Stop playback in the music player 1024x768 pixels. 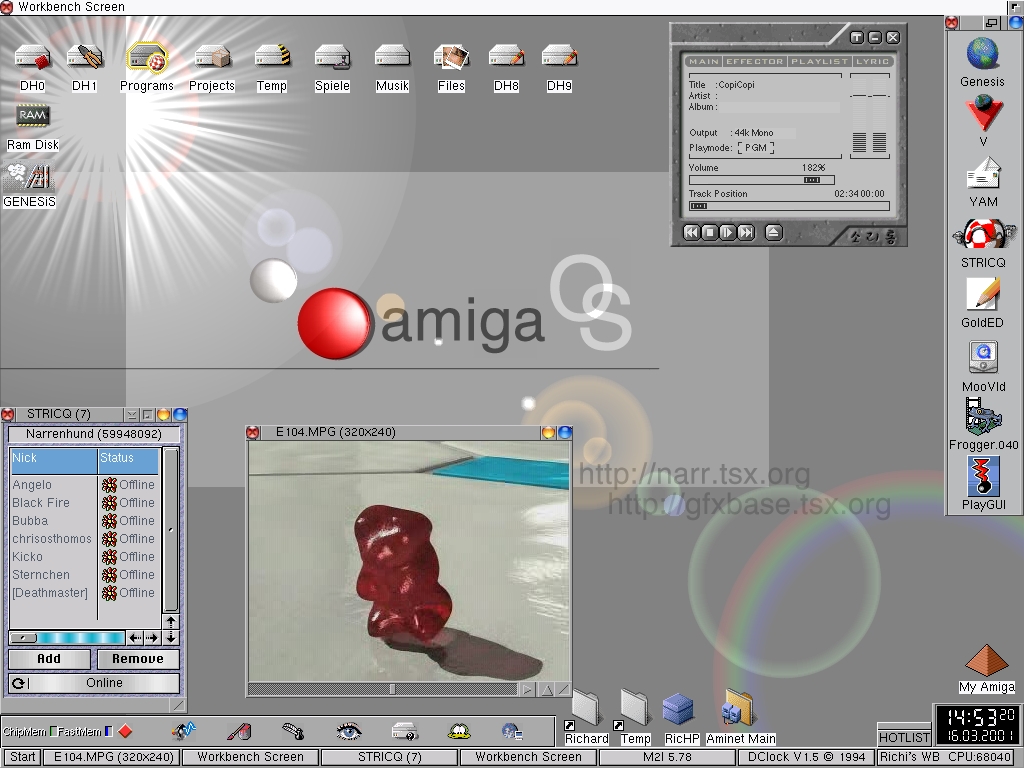709,233
